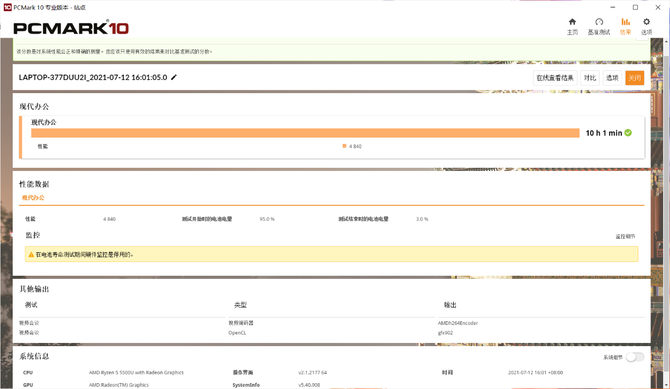
Task: Click the warning triangle icon in yellow banner
Action: pos(31,254)
